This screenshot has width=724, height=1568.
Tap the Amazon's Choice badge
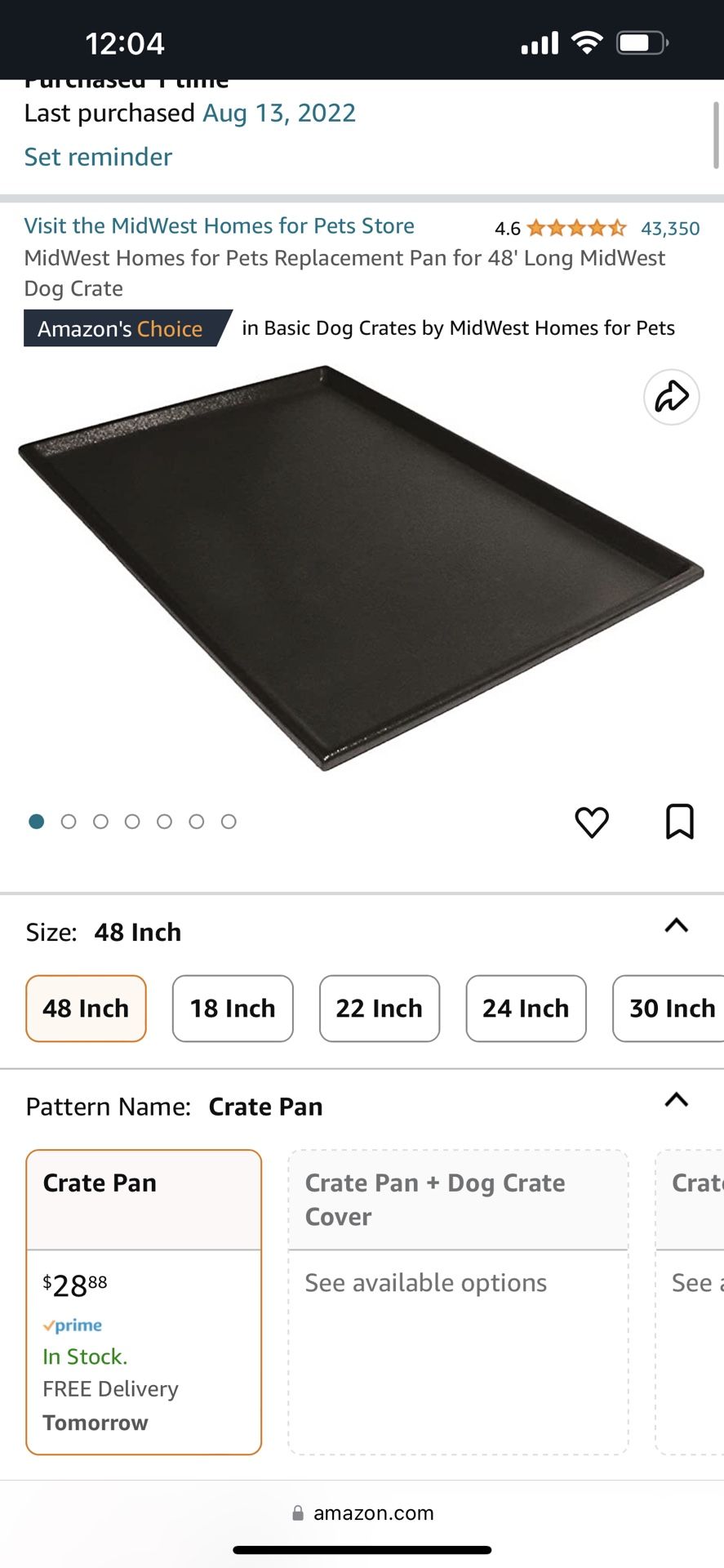[121, 328]
